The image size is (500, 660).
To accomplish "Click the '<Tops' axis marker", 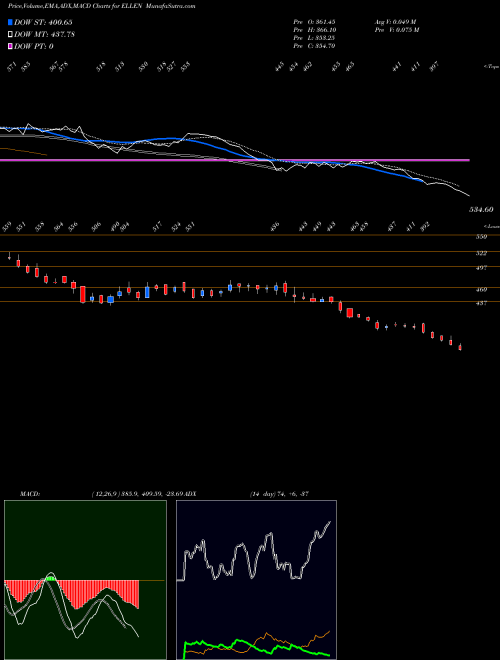I will pyautogui.click(x=490, y=66).
